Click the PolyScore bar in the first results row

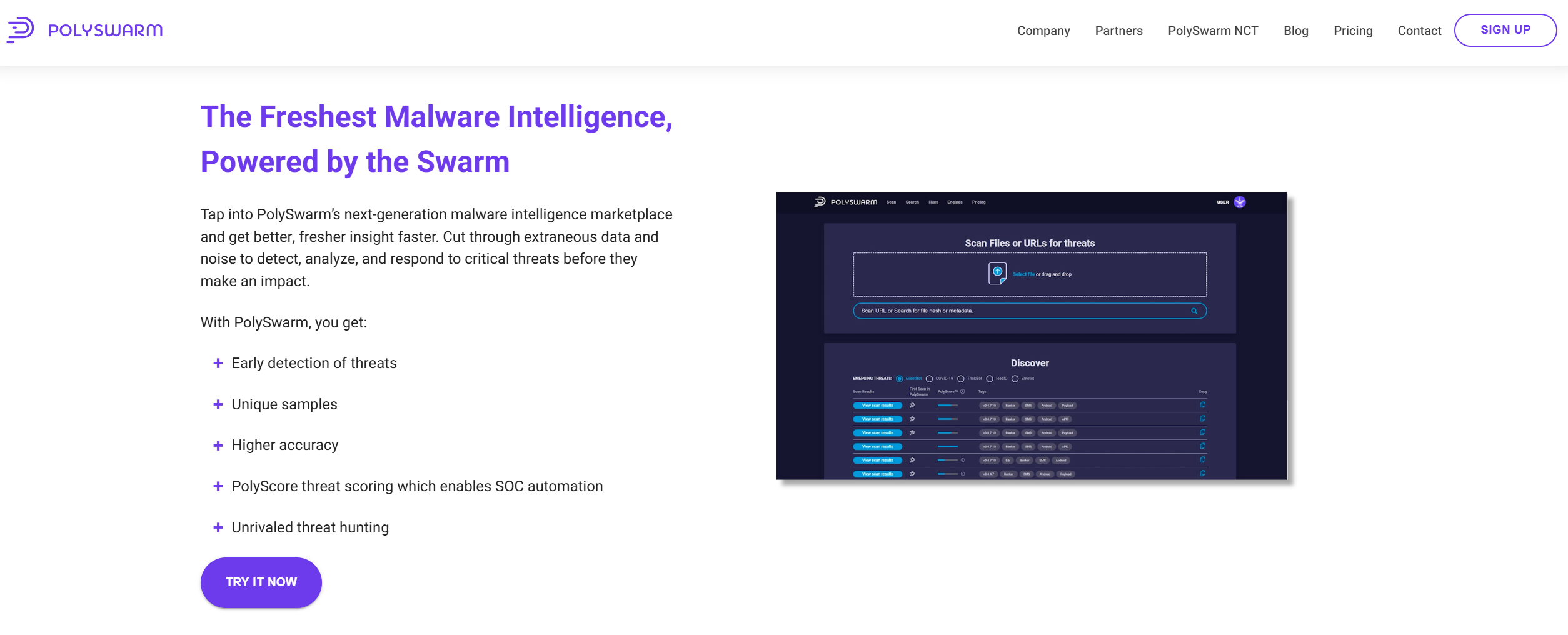[948, 406]
